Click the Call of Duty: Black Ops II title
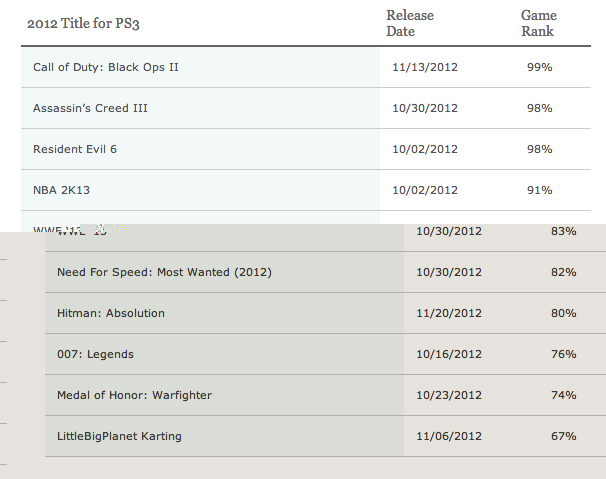 coord(106,67)
